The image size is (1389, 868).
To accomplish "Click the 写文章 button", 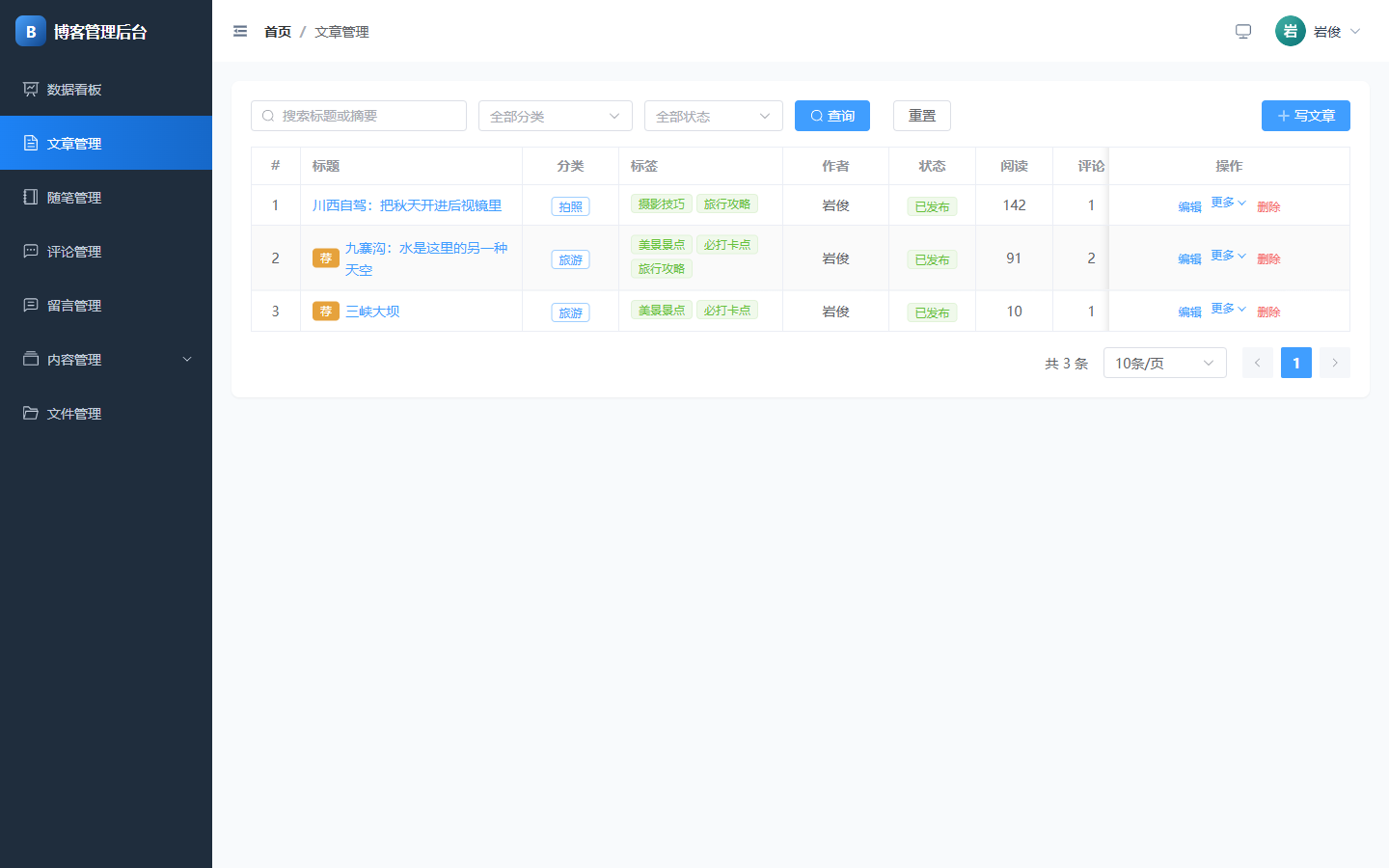I will [1306, 116].
